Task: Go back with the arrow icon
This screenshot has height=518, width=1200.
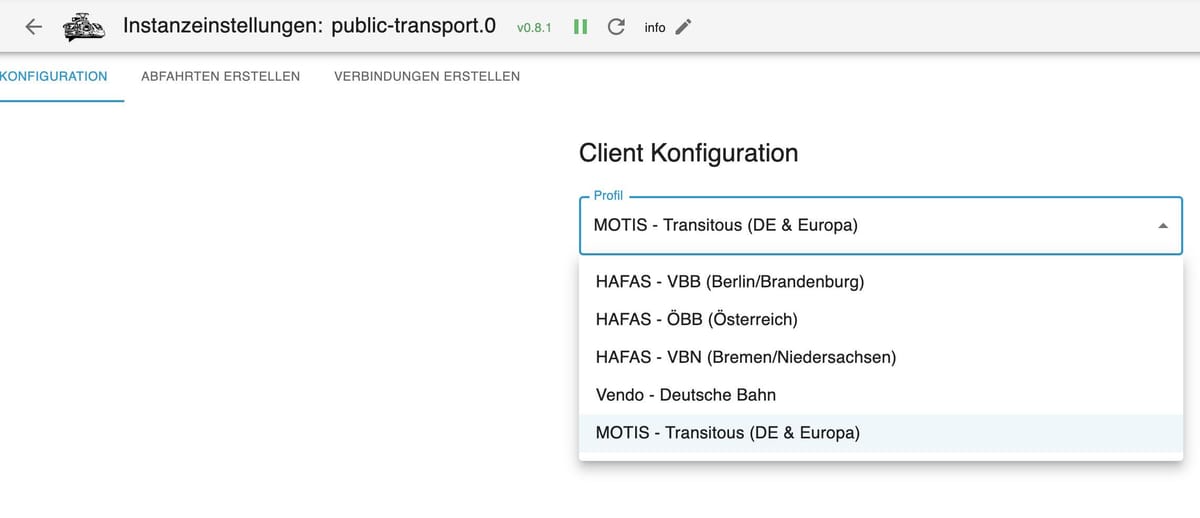Action: tap(33, 27)
